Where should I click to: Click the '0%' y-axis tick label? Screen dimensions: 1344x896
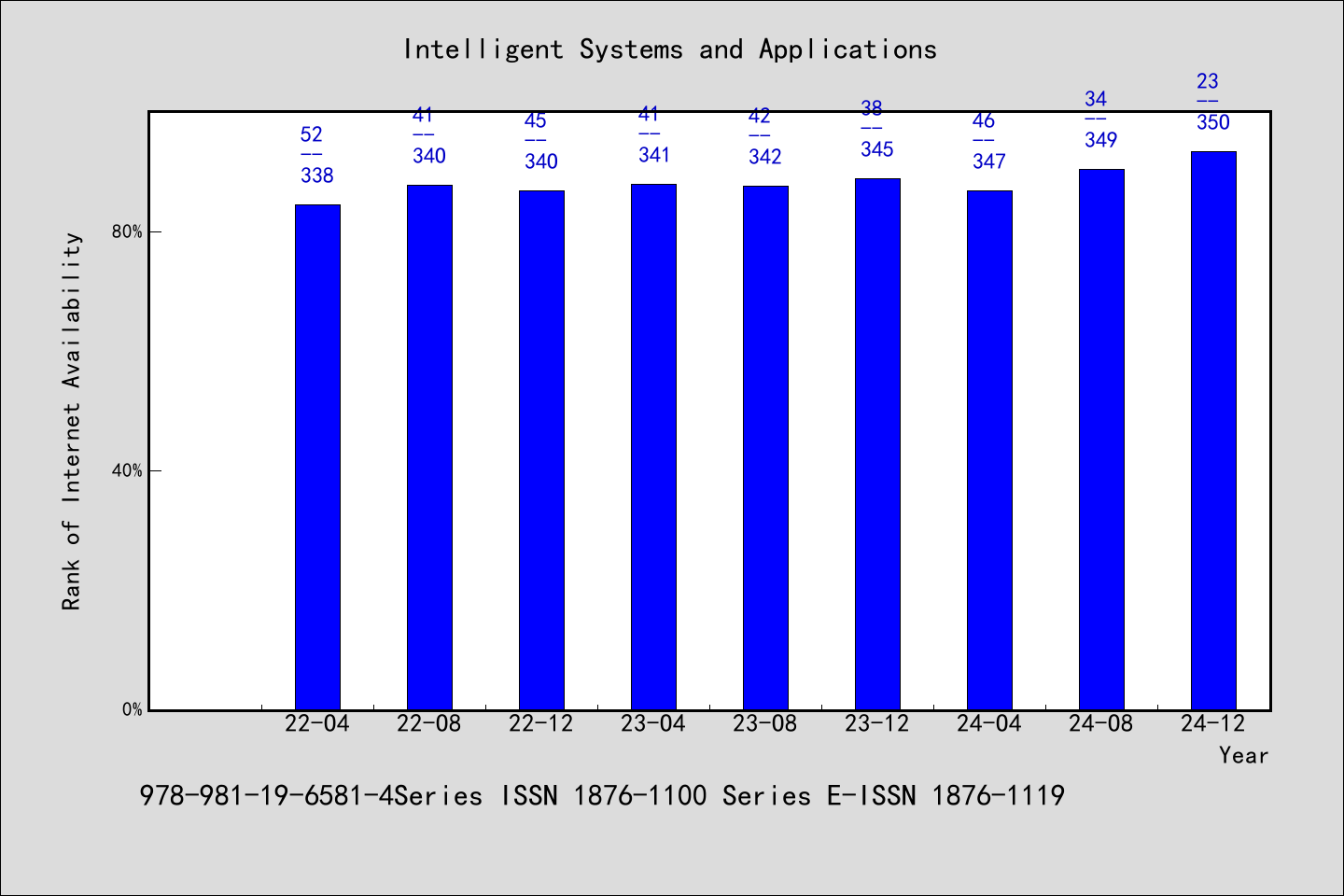[x=132, y=709]
